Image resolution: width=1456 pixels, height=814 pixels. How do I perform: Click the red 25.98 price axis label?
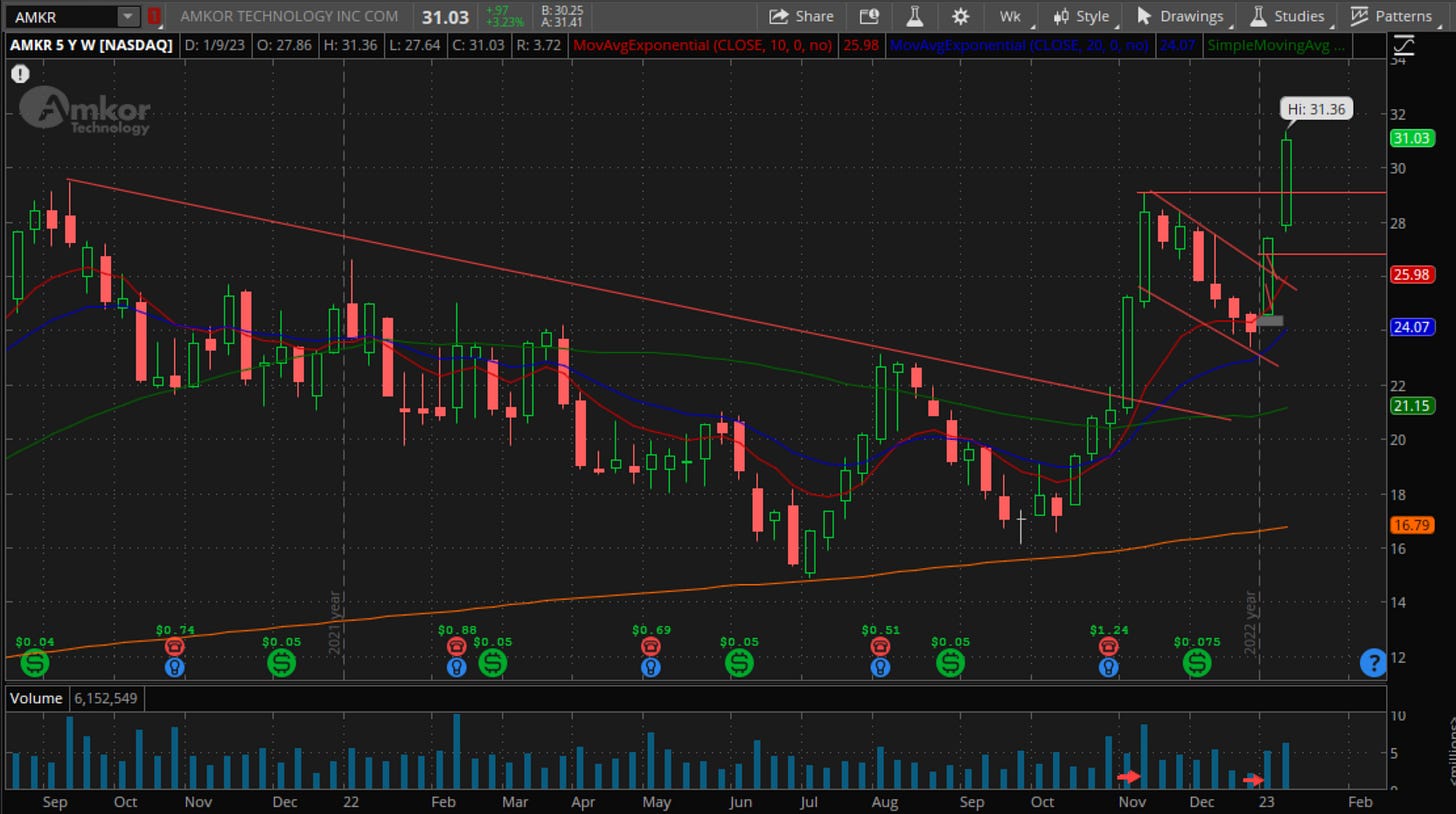pos(1412,274)
